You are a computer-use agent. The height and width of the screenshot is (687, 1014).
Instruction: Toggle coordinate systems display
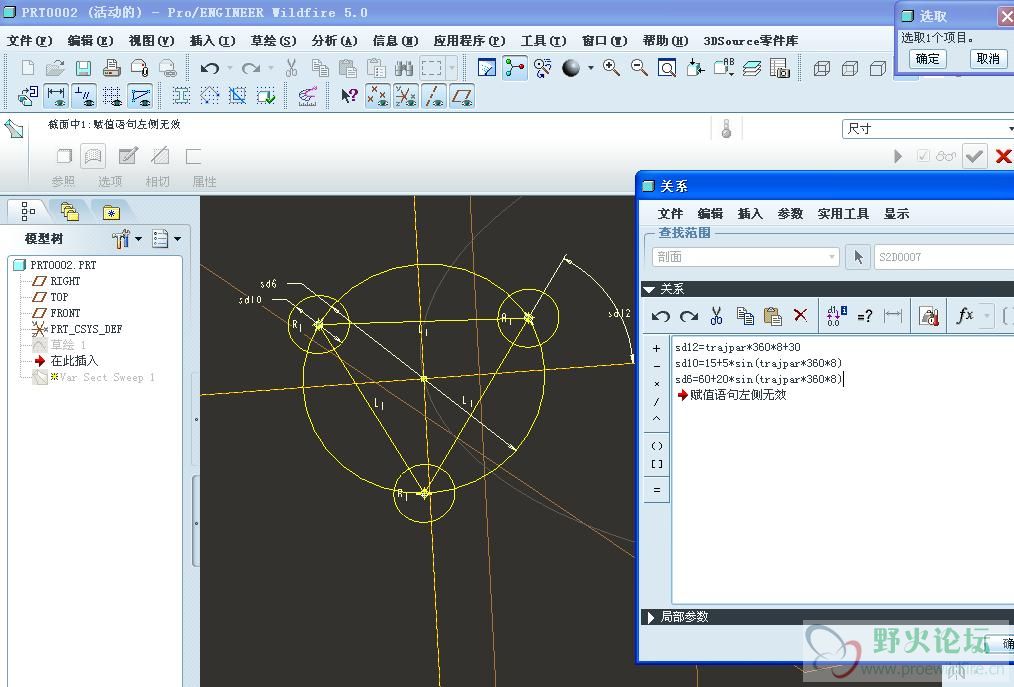406,96
